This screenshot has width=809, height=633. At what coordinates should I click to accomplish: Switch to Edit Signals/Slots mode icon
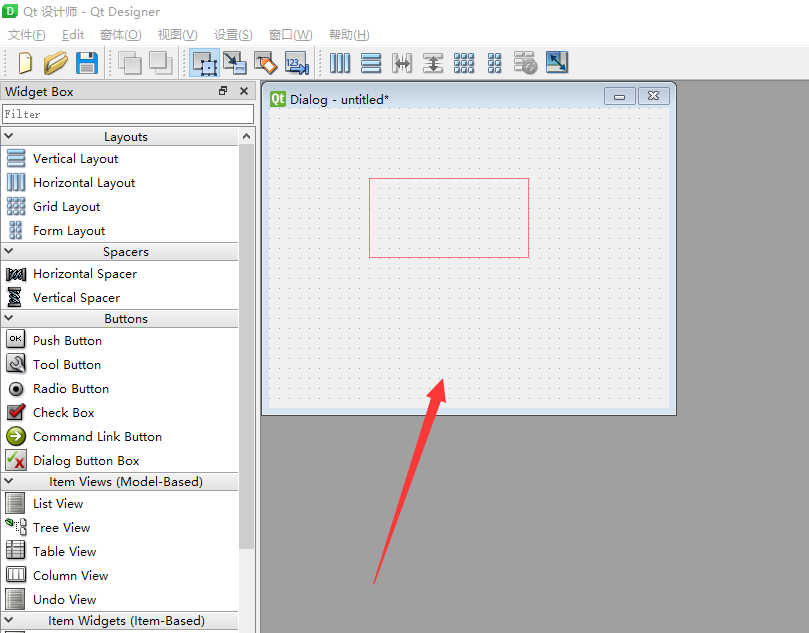pos(235,63)
